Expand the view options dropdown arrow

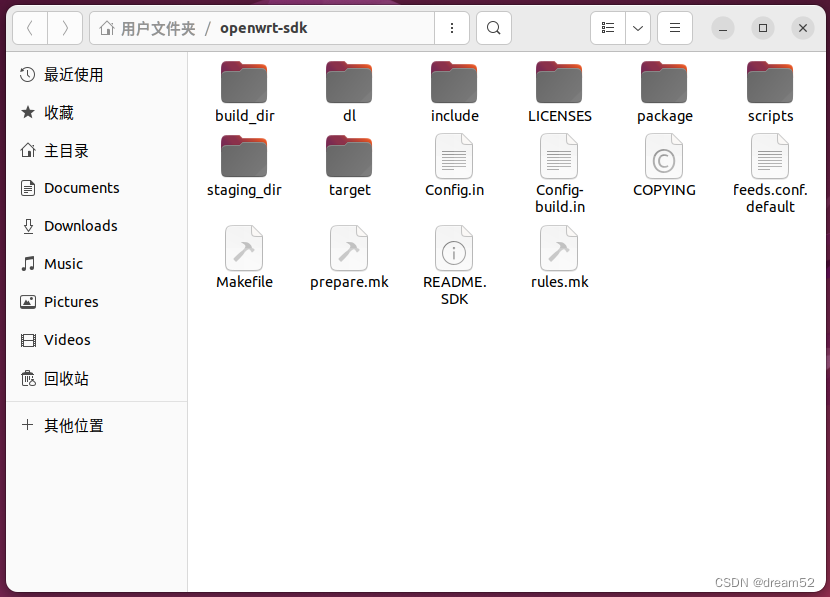(x=638, y=28)
